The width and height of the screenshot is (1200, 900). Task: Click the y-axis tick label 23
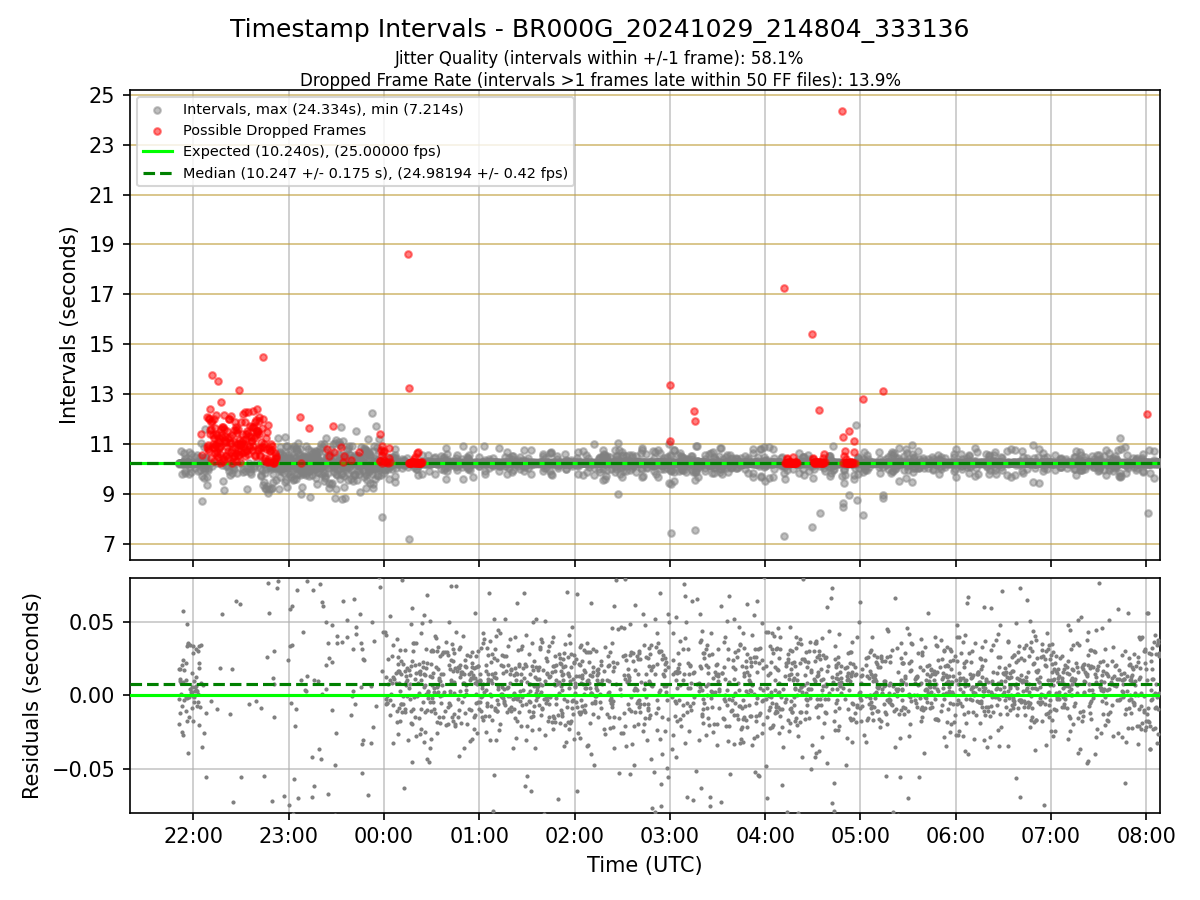point(100,146)
